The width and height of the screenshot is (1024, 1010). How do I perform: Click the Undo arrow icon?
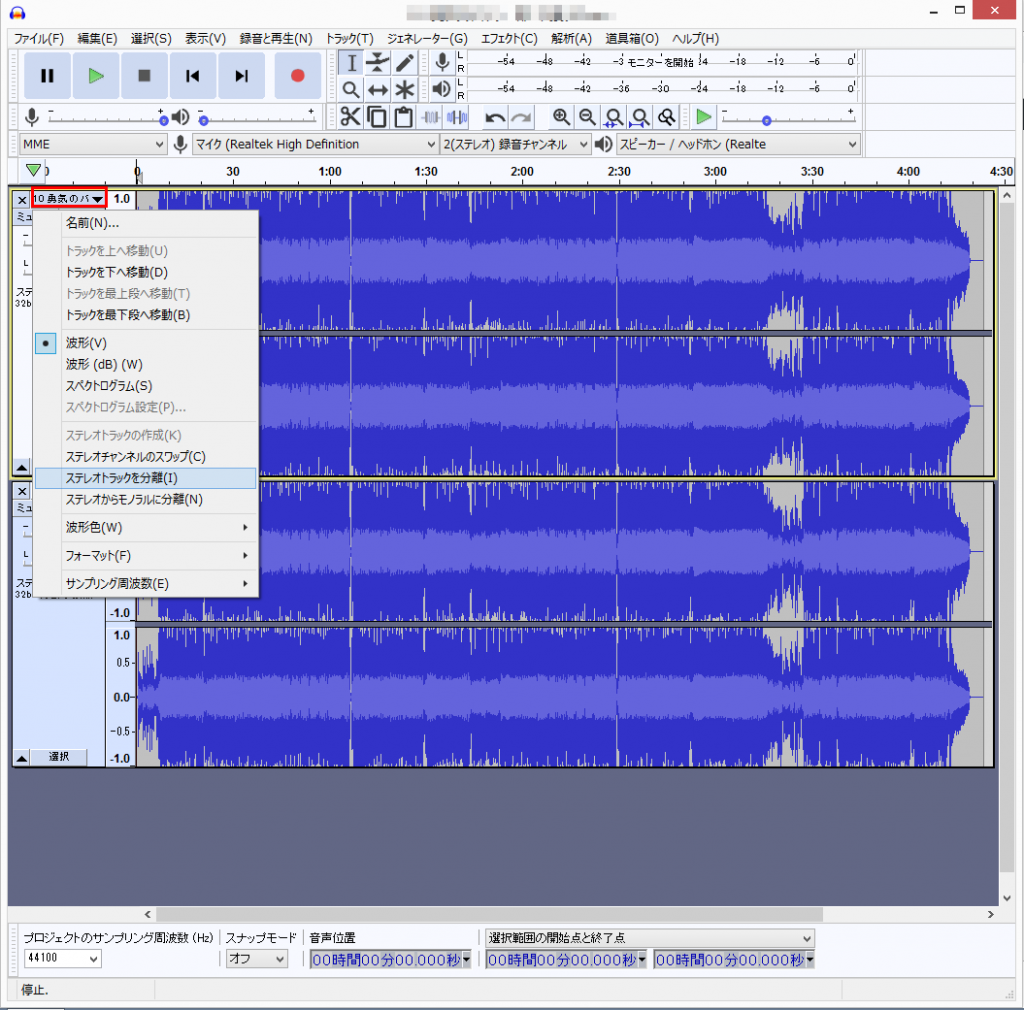[x=495, y=117]
